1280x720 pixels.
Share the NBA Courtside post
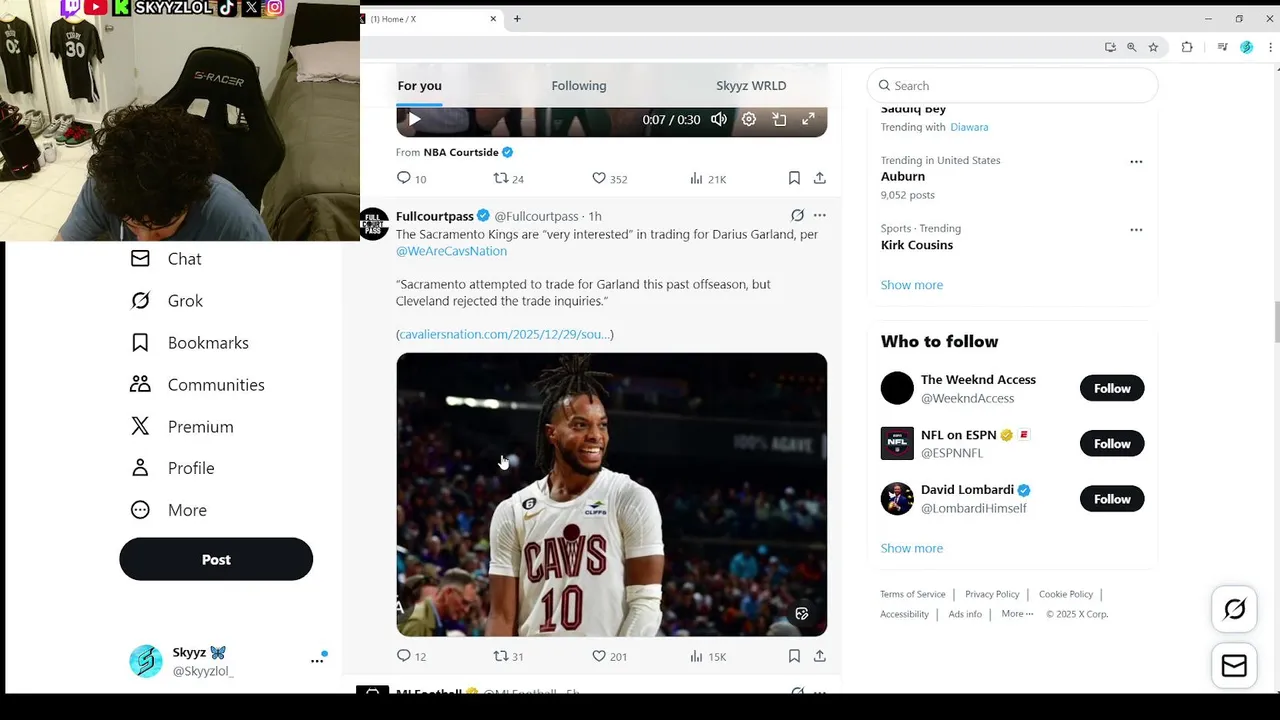click(x=820, y=178)
